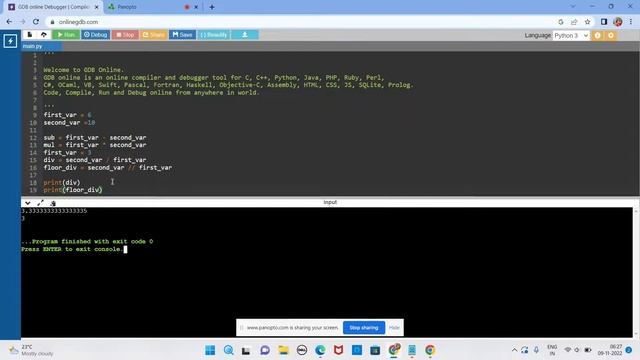Open the Chrome profile avatar
The image size is (640, 360).
618,22
